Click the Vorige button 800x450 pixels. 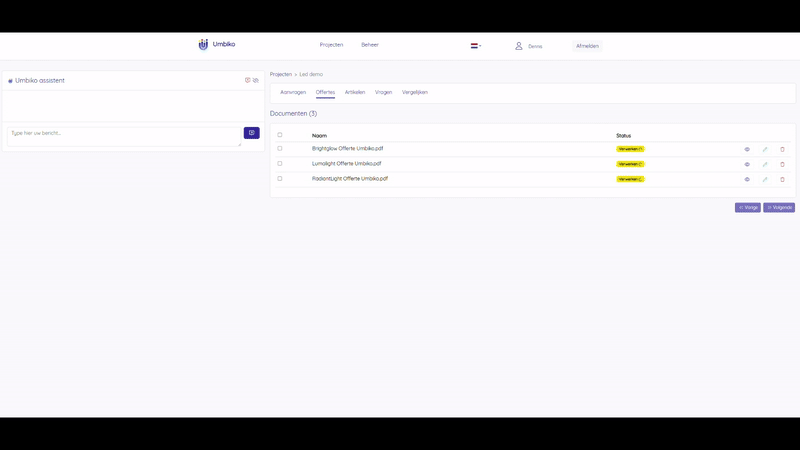pos(748,208)
